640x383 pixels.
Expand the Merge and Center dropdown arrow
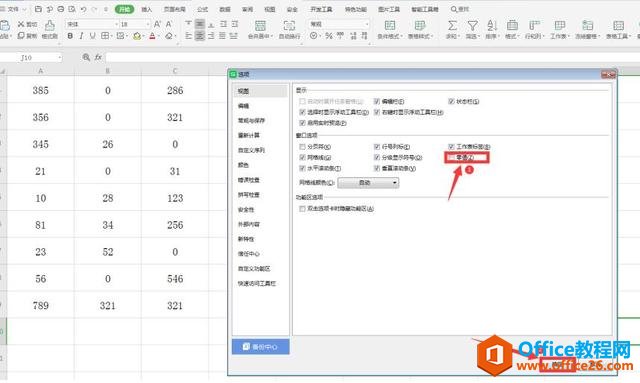271,36
